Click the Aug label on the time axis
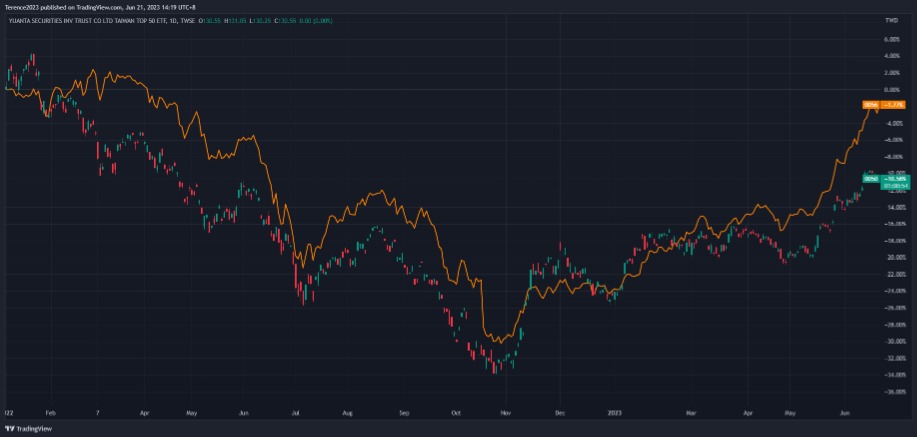 point(348,412)
